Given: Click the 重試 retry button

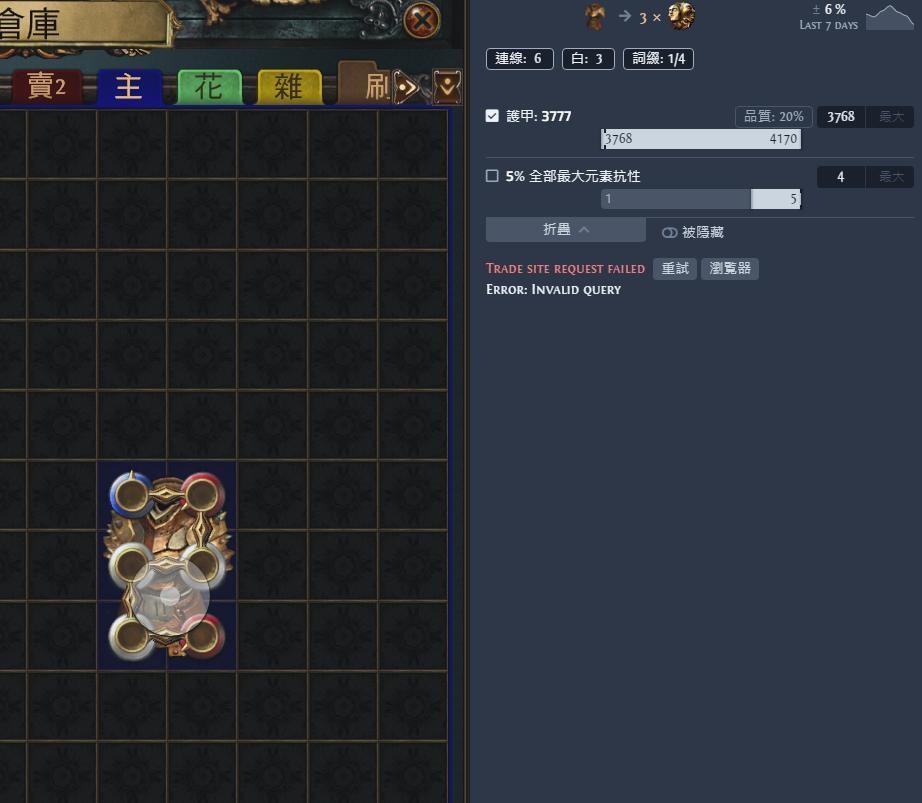Looking at the screenshot, I should 674,269.
